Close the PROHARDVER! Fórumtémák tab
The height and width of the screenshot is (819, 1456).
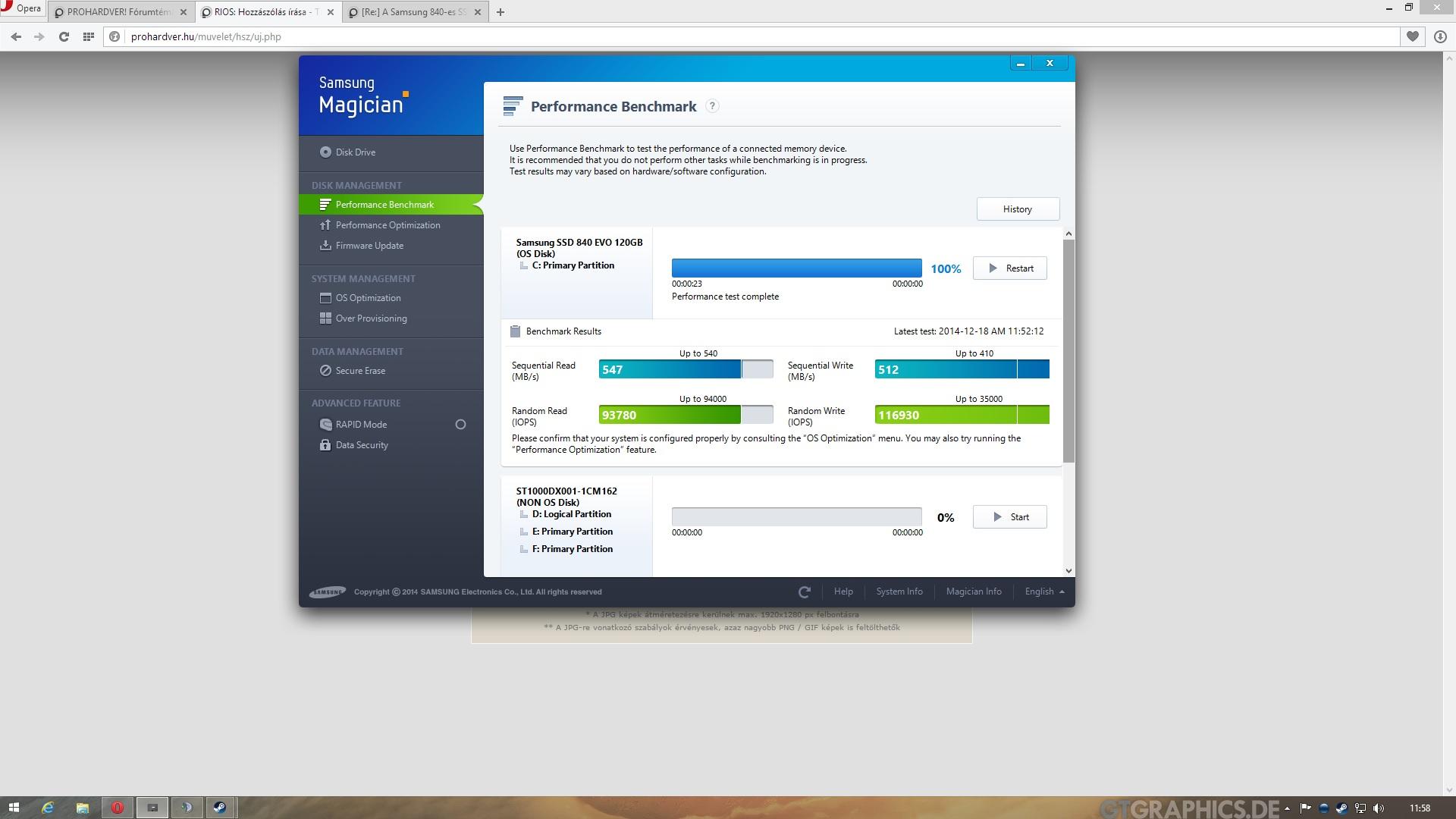point(183,12)
